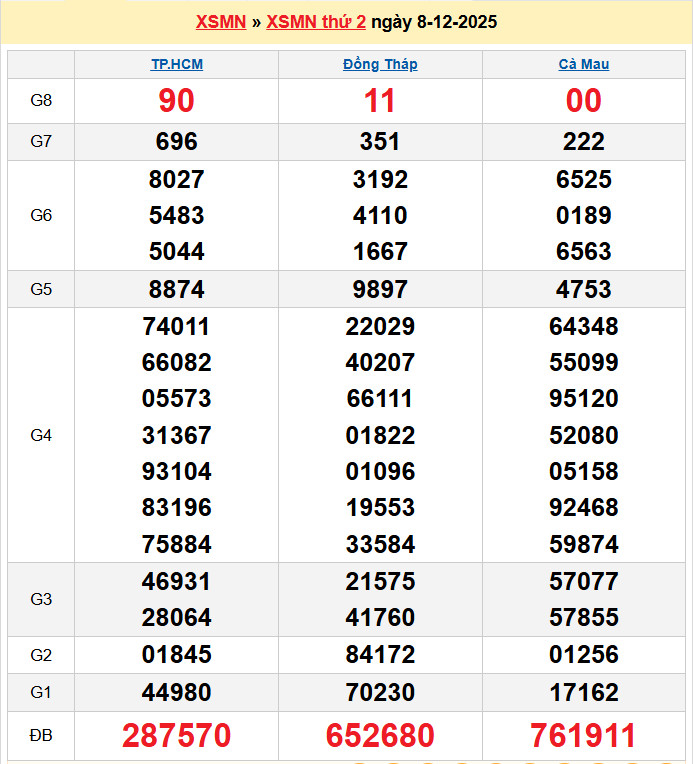Select the G3 number 57077
The image size is (693, 764).
[583, 581]
